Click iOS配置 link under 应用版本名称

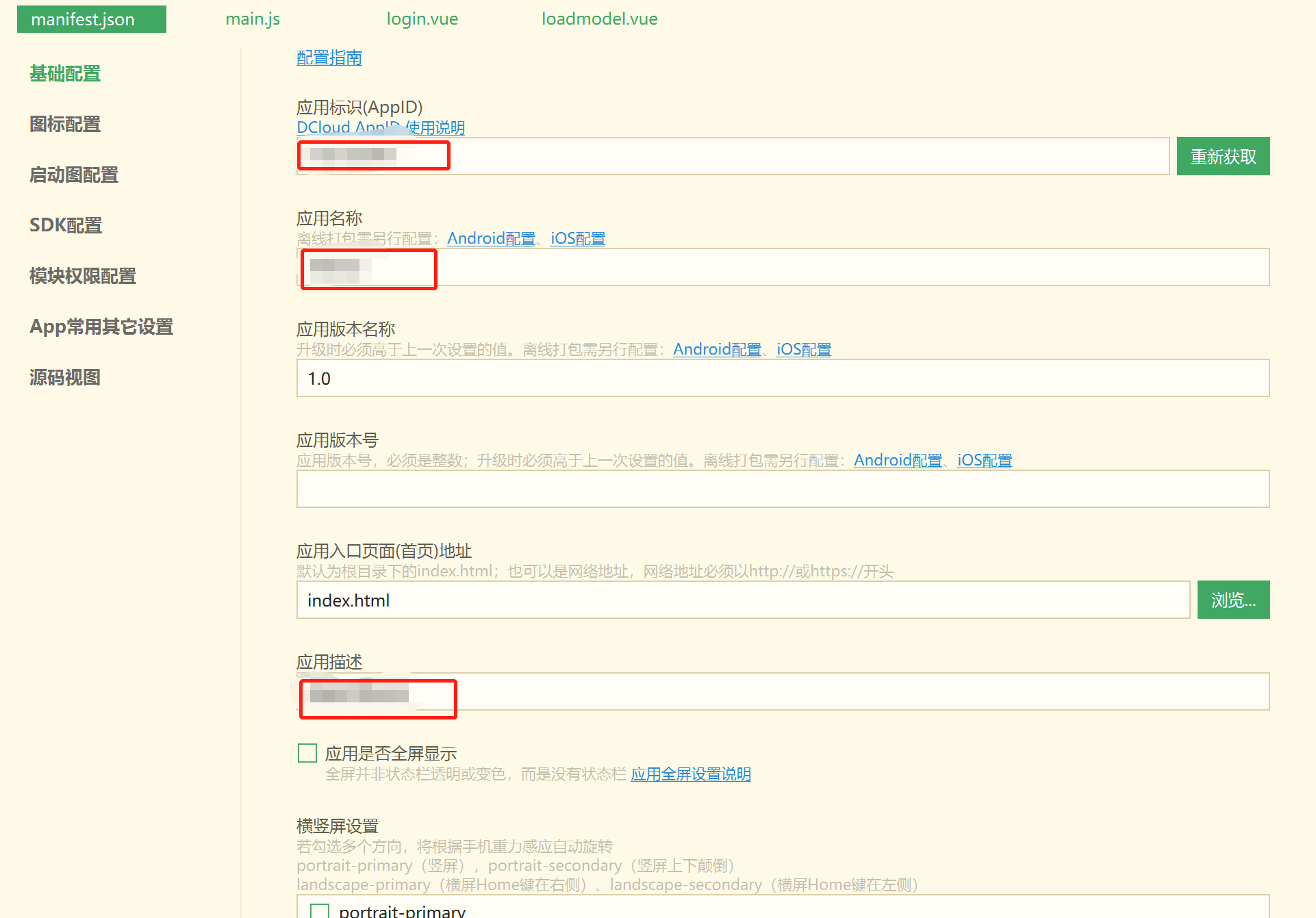click(x=803, y=349)
